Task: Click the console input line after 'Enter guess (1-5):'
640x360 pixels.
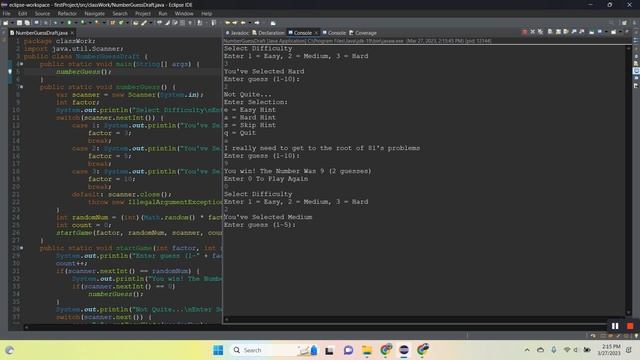Action: [x=424, y=232]
